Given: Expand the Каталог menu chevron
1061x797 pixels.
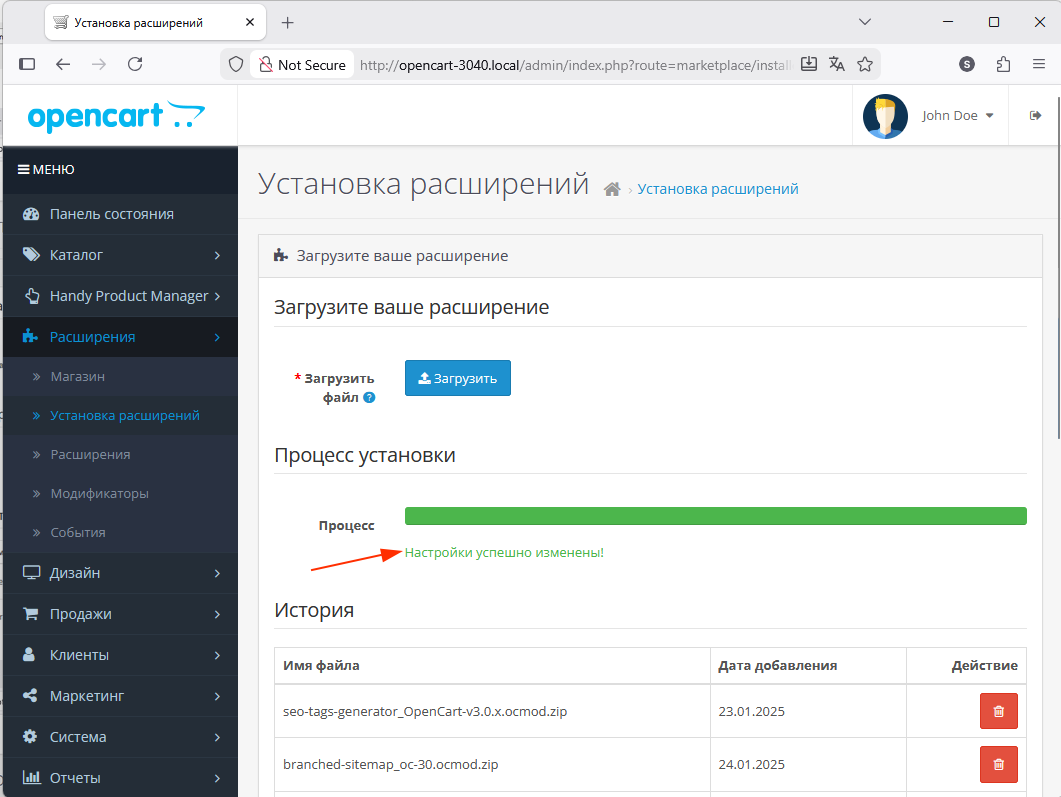Looking at the screenshot, I should click(x=217, y=255).
